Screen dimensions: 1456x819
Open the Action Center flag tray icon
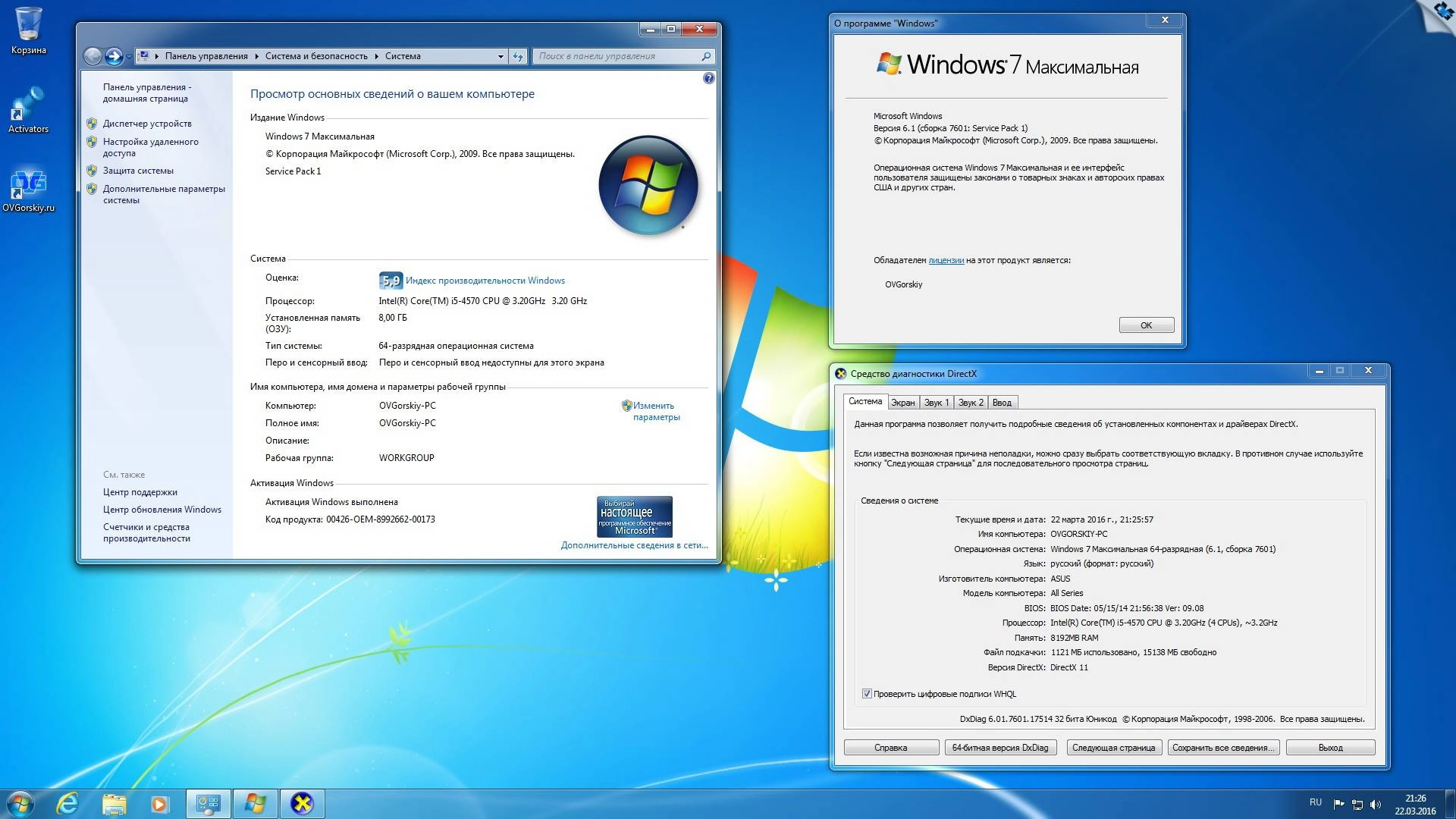[1339, 804]
